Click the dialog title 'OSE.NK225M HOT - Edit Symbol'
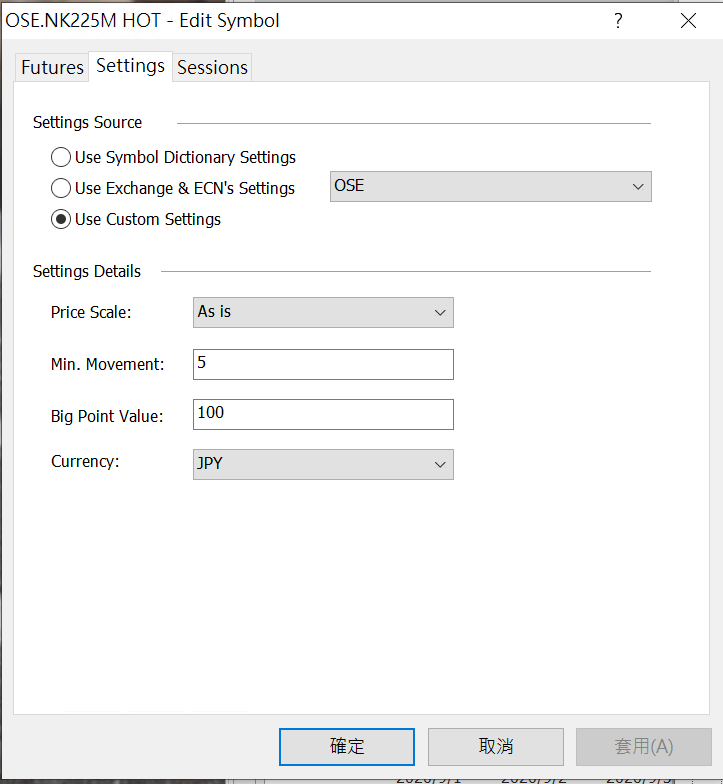 tap(143, 20)
